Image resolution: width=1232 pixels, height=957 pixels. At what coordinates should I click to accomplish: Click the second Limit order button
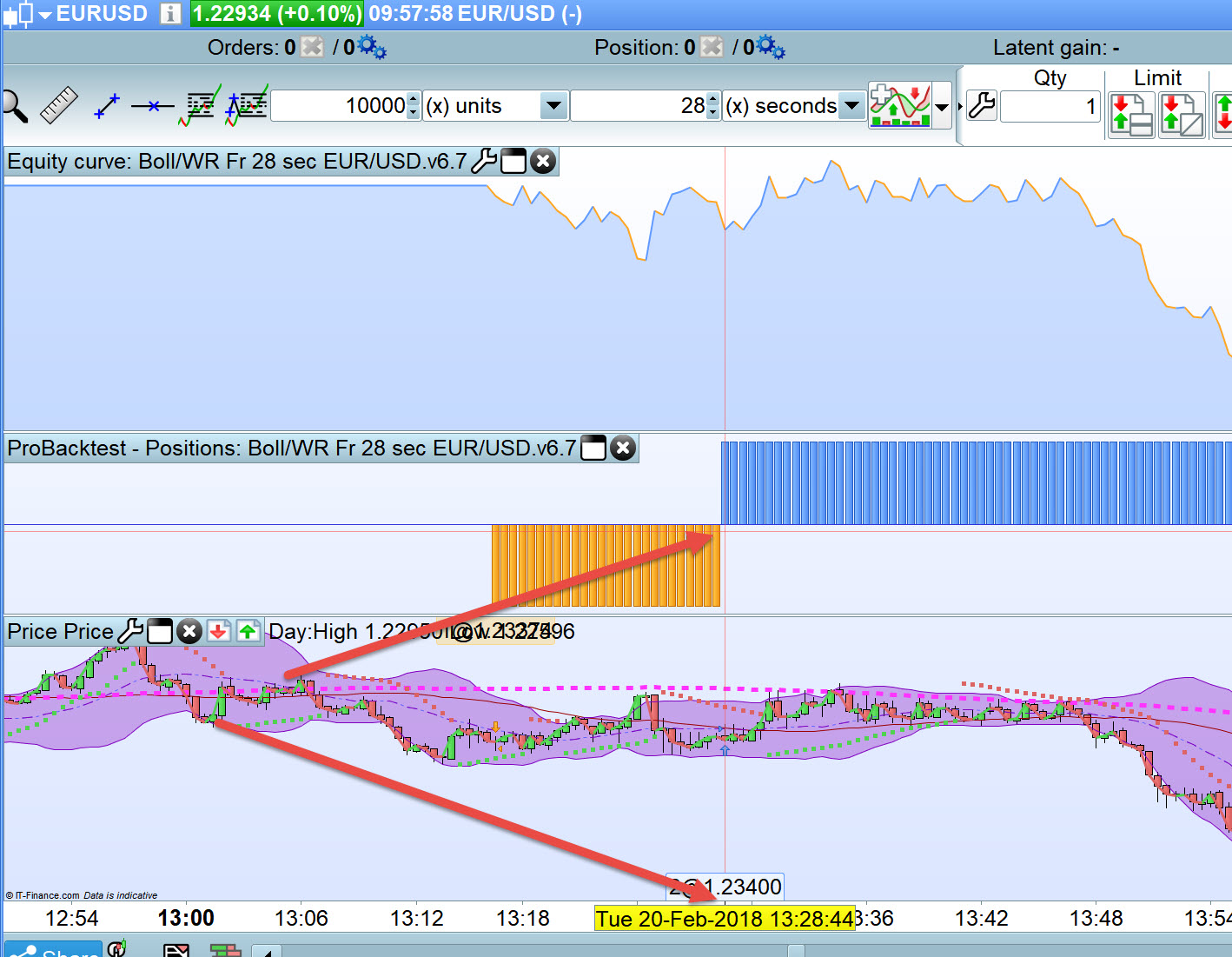(x=1182, y=115)
